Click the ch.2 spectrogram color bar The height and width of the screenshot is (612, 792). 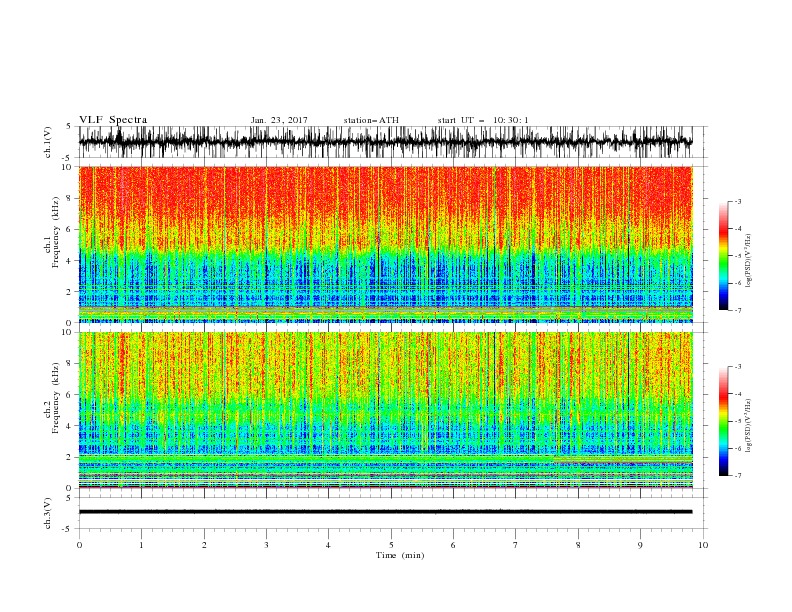[723, 421]
